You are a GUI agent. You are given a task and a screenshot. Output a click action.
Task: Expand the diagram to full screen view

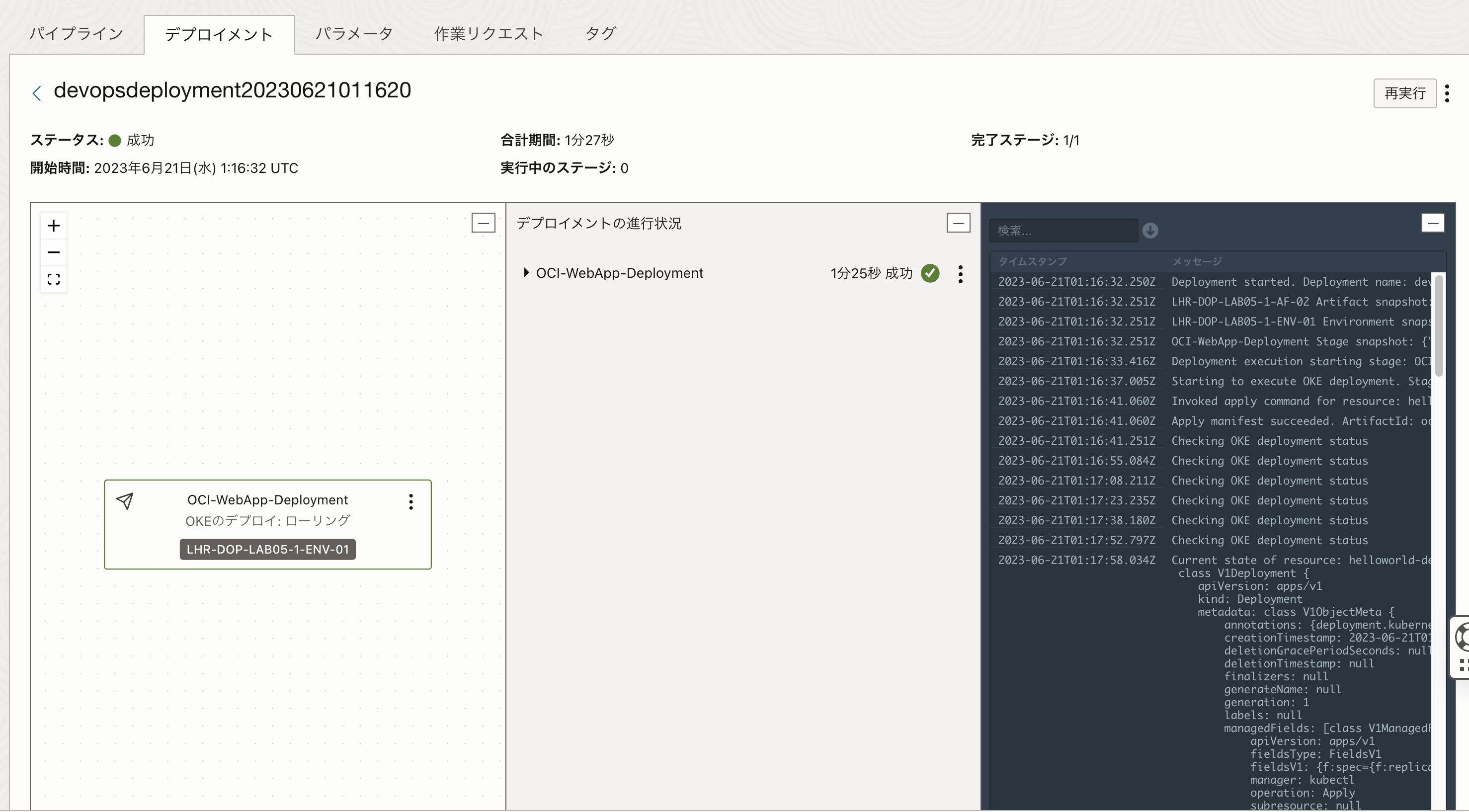(x=53, y=279)
